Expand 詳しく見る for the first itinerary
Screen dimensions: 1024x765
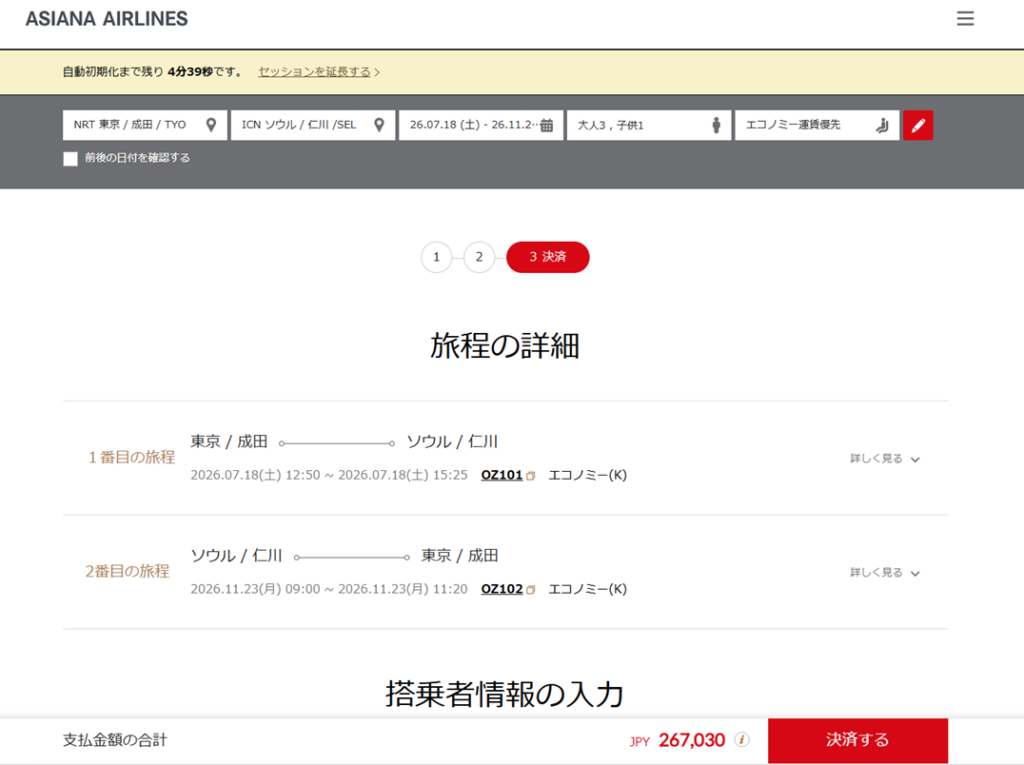pos(885,459)
